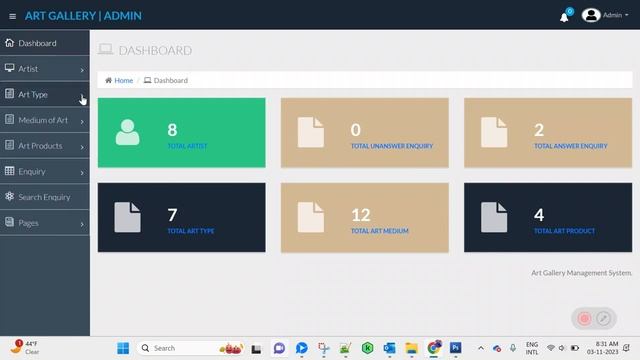Open the weather widget on taskbar
This screenshot has width=640, height=360.
pyautogui.click(x=24, y=348)
